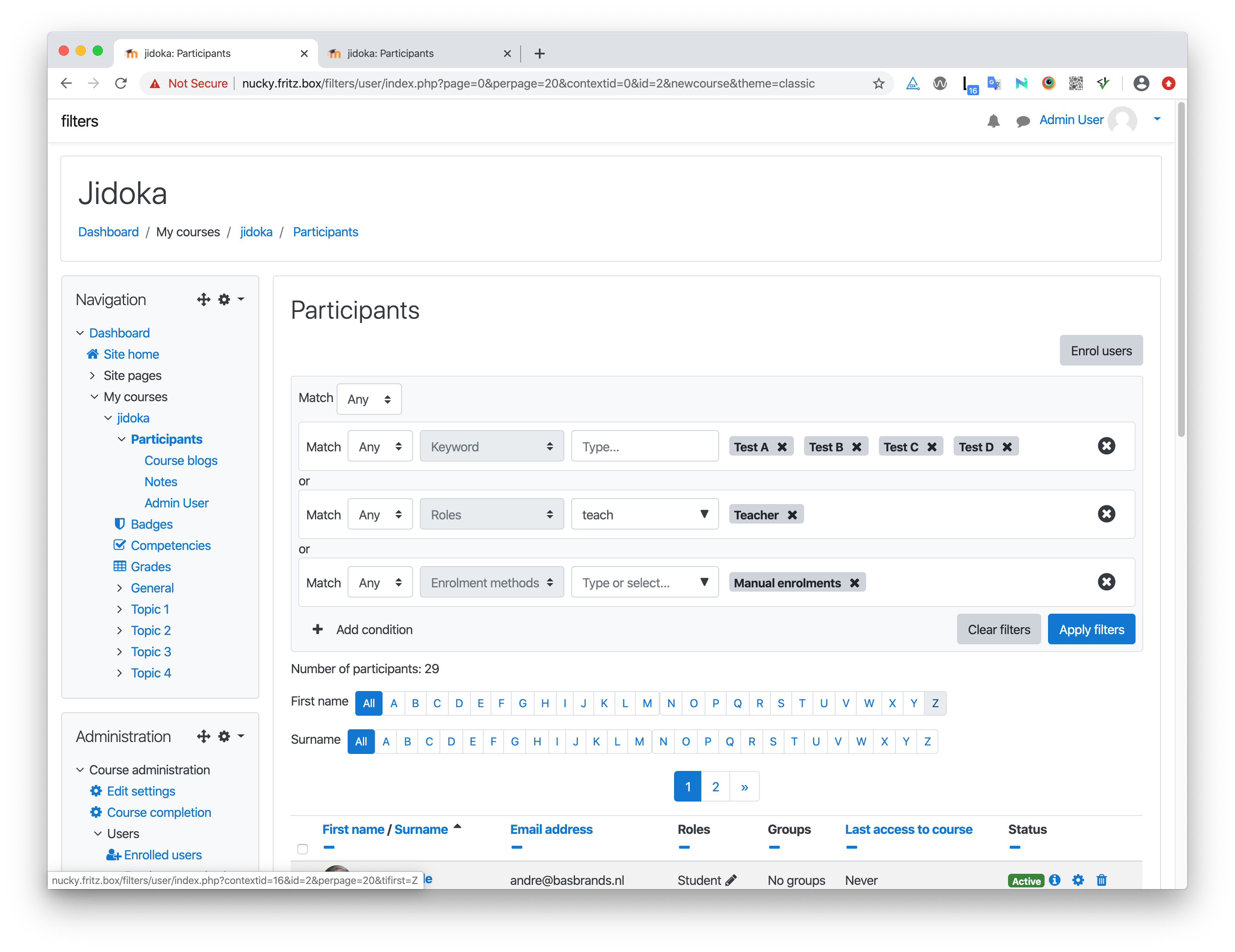The width and height of the screenshot is (1235, 952).
Task: Edit the Student role pencil icon
Action: pyautogui.click(x=731, y=880)
